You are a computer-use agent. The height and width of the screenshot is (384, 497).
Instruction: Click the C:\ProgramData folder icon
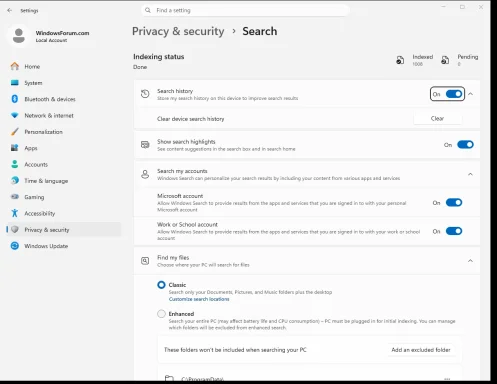(x=169, y=378)
